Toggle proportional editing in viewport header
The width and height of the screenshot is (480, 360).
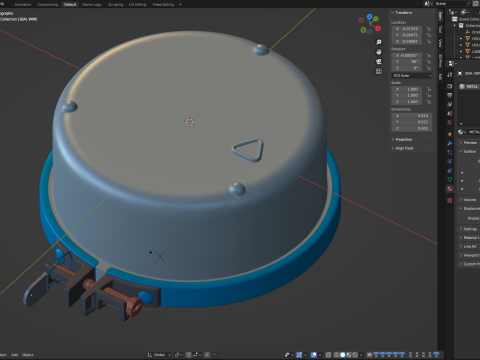click(x=207, y=355)
